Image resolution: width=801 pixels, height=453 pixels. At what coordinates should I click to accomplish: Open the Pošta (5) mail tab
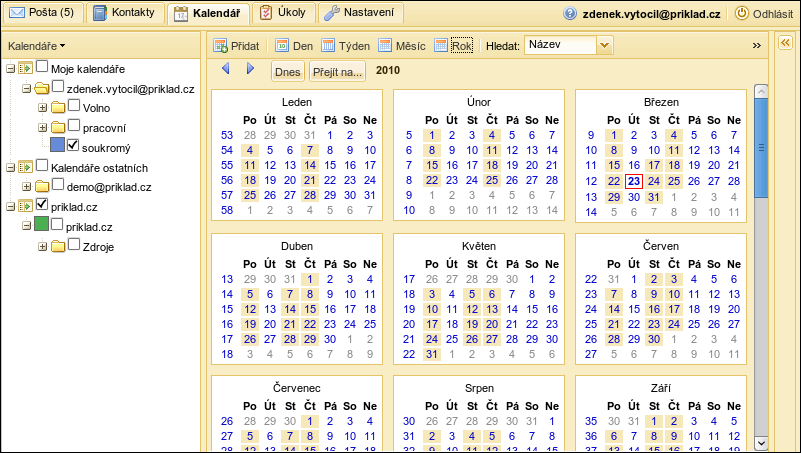(x=42, y=13)
